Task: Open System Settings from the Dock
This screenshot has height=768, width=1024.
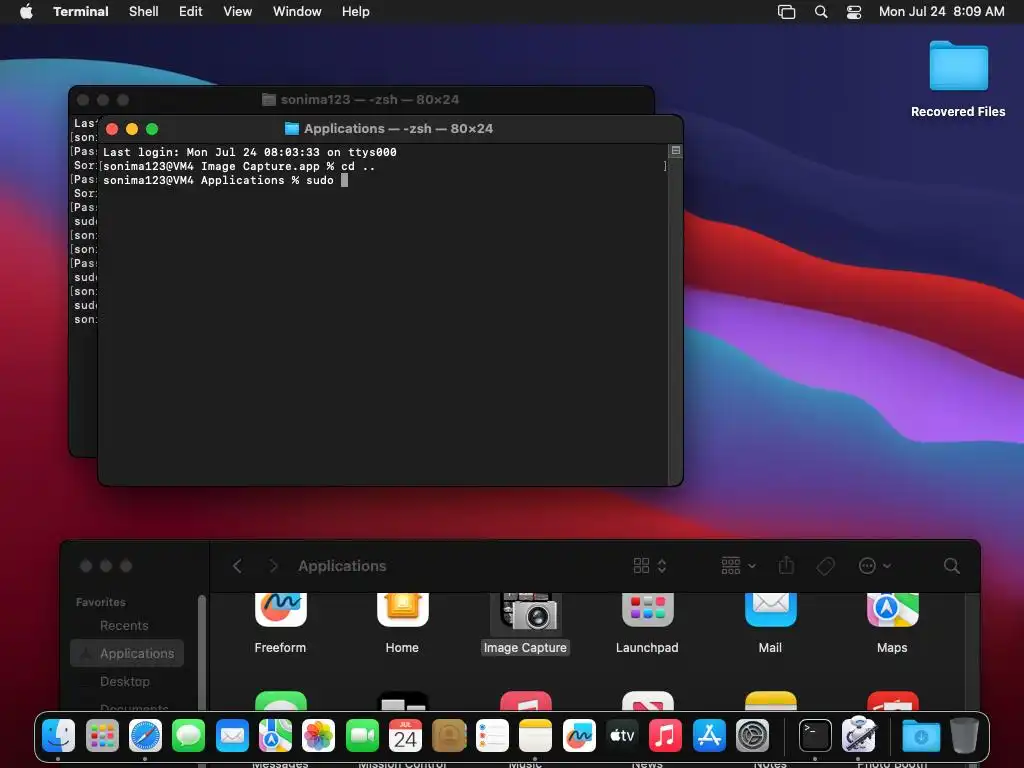Action: pos(752,735)
